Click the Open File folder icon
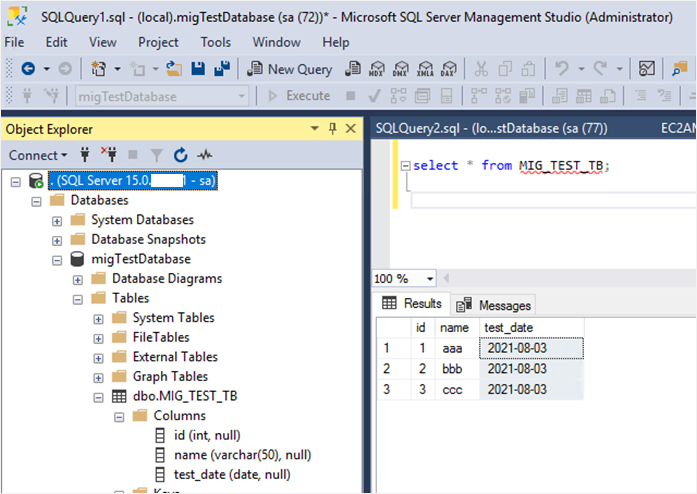 [x=174, y=69]
